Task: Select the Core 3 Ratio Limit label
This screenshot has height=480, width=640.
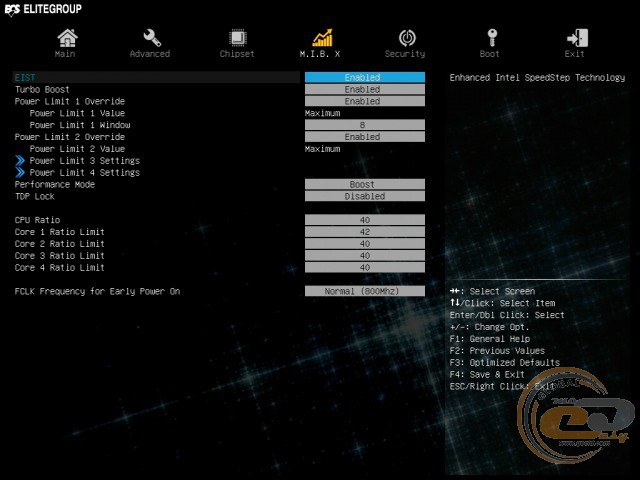Action: [60, 256]
